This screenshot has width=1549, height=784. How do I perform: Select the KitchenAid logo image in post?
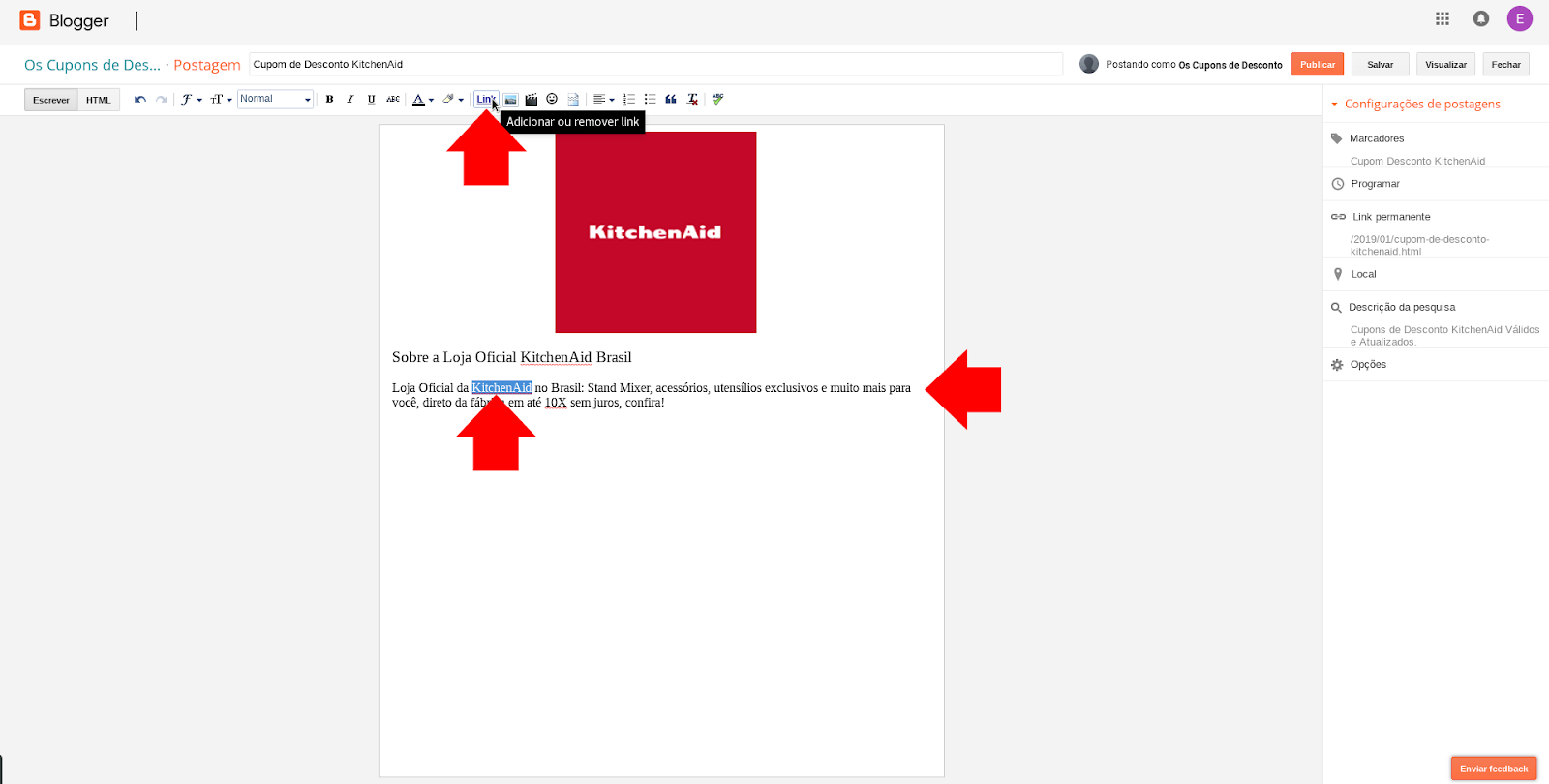coord(655,232)
